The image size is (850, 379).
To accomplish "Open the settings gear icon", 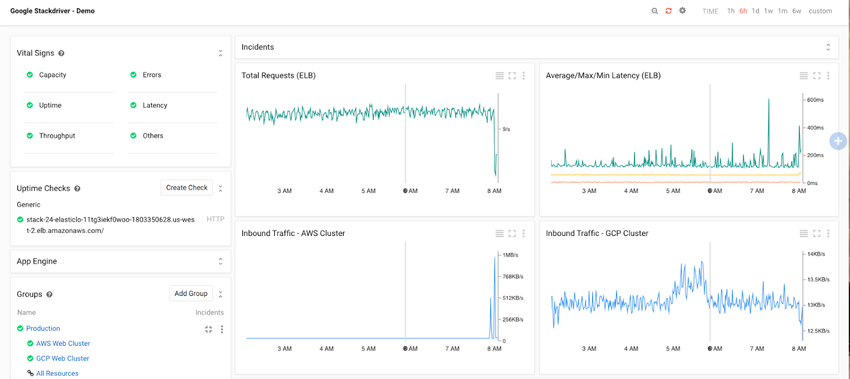I will 682,10.
